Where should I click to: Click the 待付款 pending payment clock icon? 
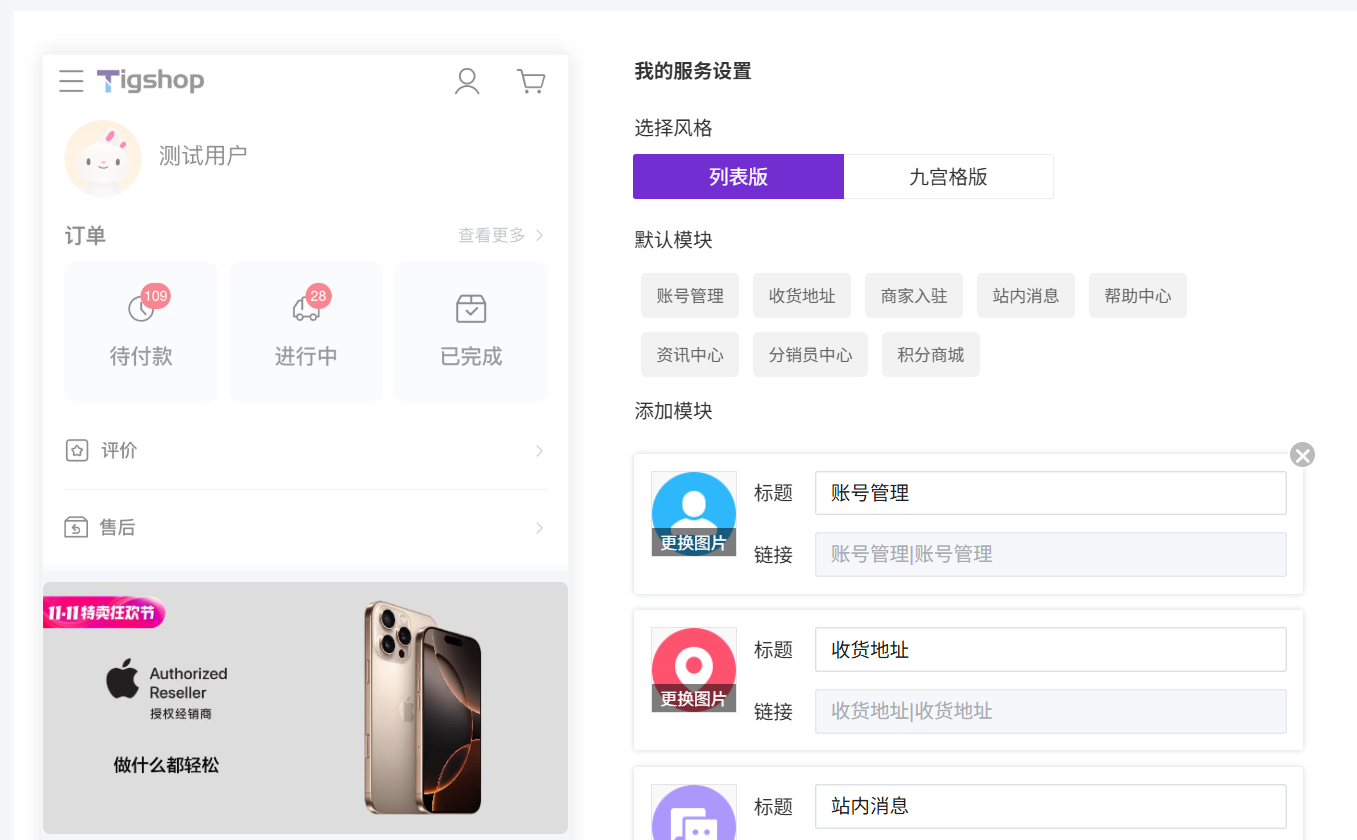(x=141, y=309)
